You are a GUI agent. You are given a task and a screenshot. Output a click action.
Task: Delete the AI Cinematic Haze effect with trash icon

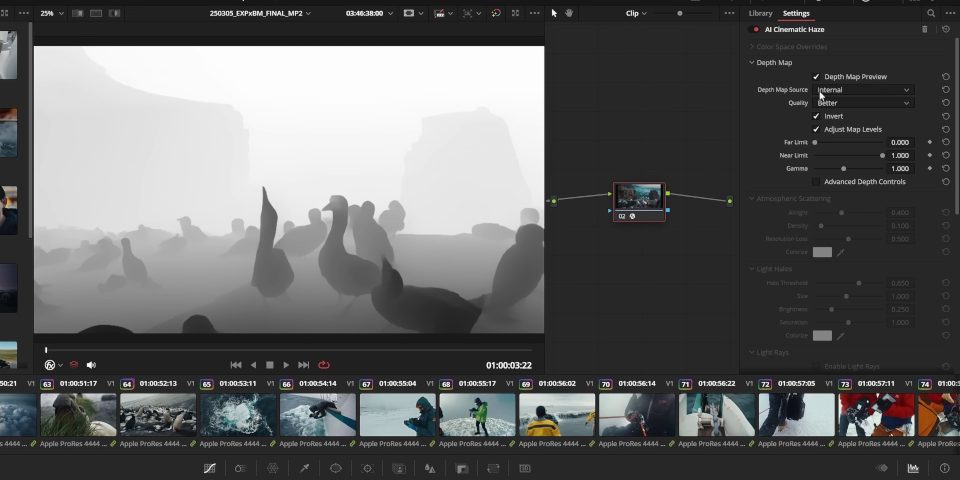coord(924,30)
